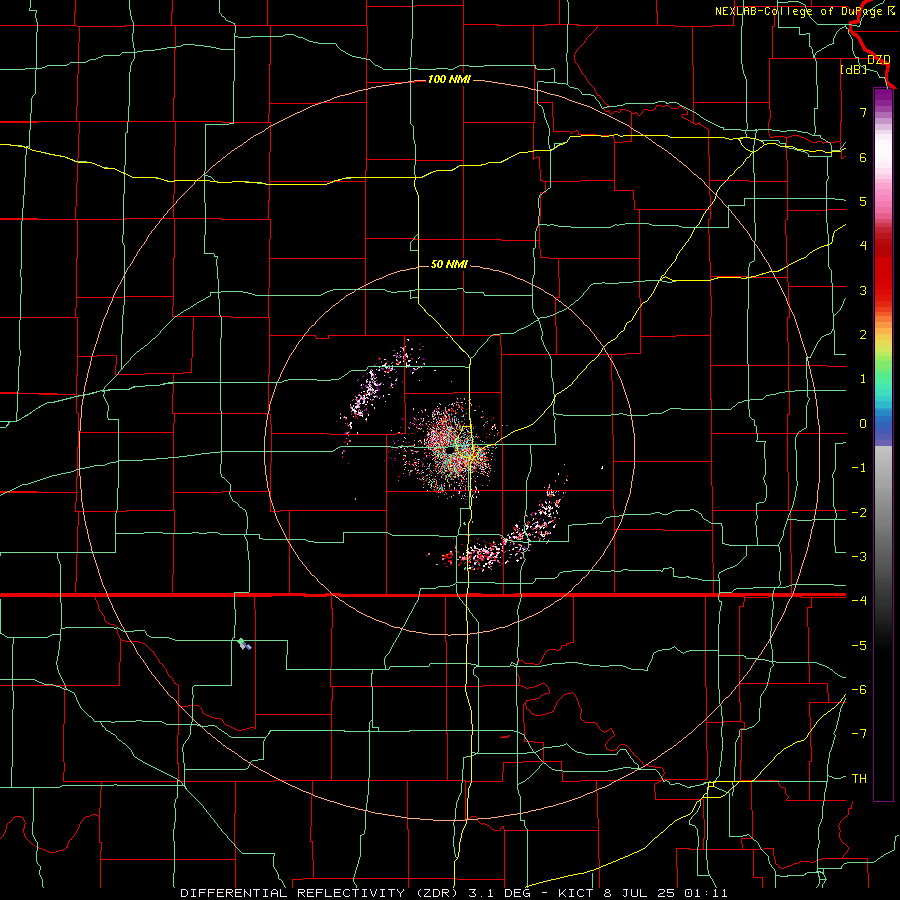900x900 pixels.
Task: Select the -6 value on the dB scale
Action: click(859, 690)
